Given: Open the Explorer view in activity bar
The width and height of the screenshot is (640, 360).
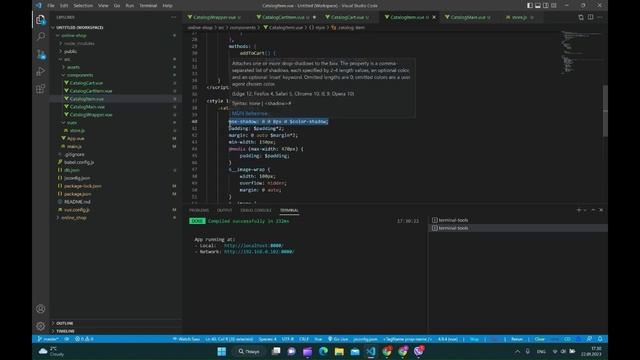Looking at the screenshot, I should coord(40,20).
